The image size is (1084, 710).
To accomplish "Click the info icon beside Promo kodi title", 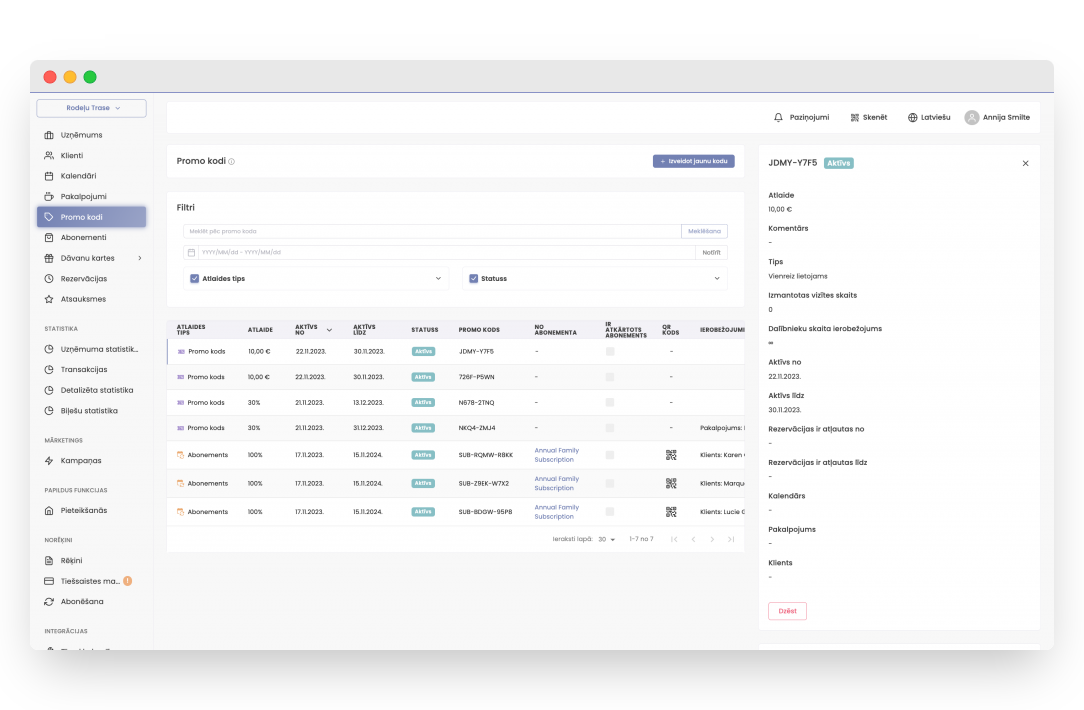I will (x=232, y=161).
